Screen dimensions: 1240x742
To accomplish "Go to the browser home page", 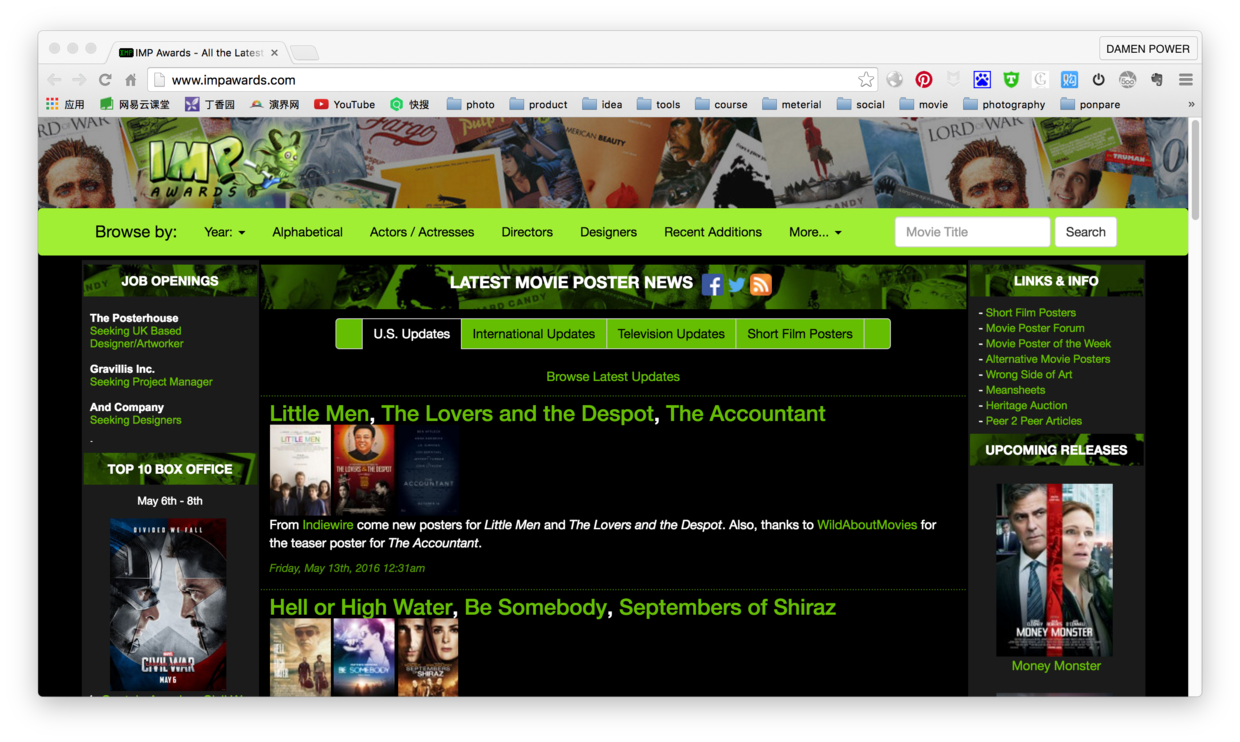I will coord(130,80).
